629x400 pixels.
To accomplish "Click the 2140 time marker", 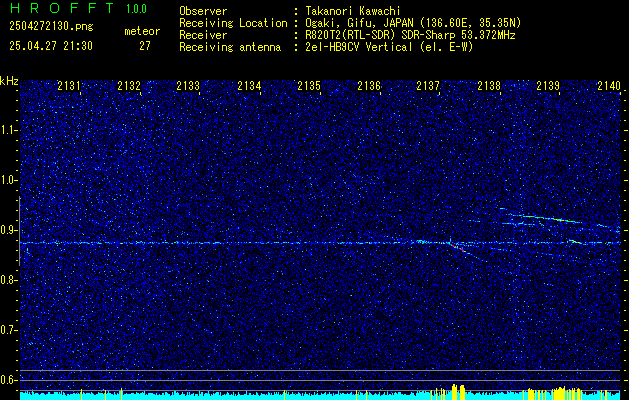I will click(609, 85).
